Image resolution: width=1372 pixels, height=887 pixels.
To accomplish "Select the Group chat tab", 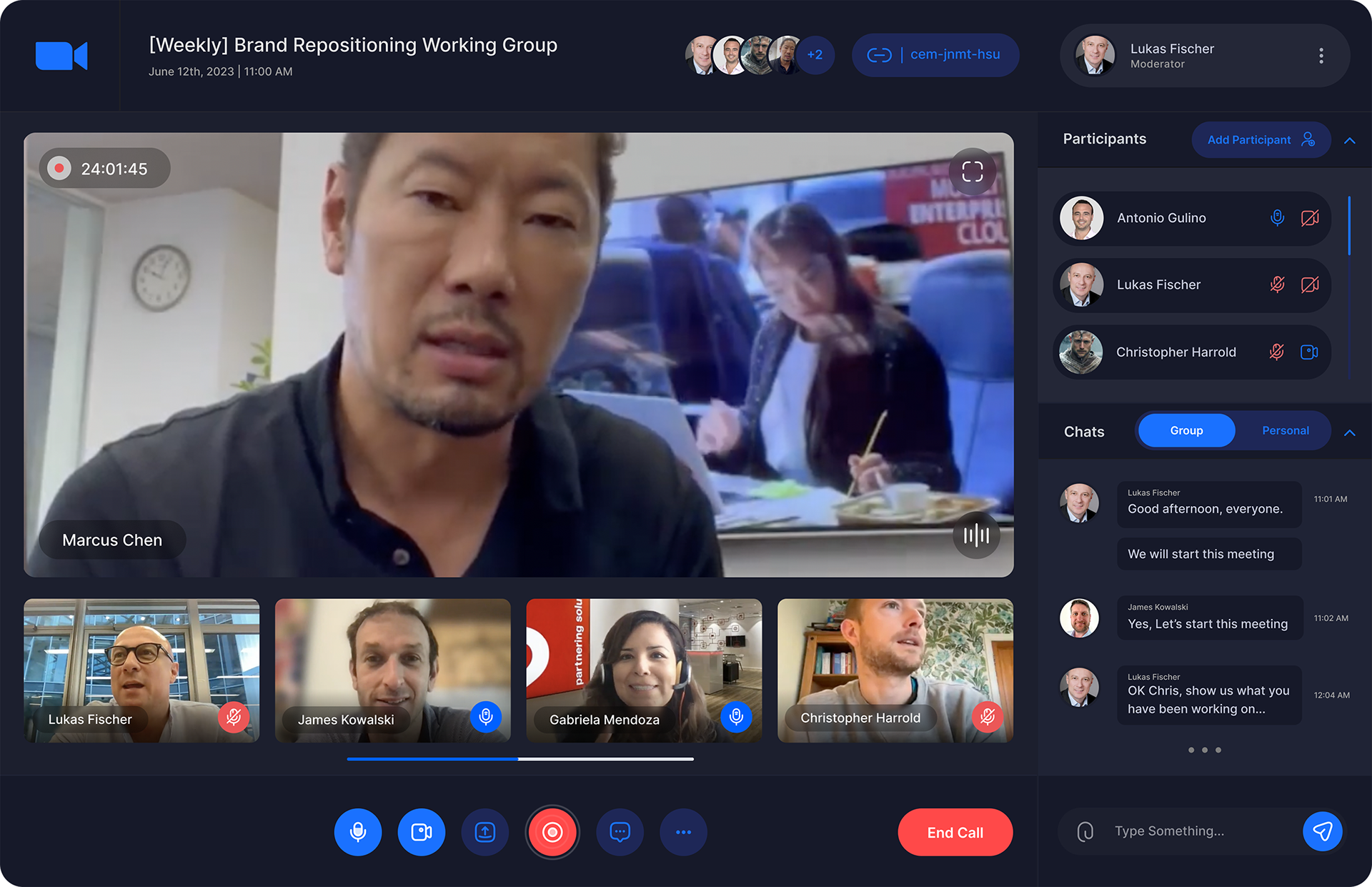I will pyautogui.click(x=1186, y=430).
